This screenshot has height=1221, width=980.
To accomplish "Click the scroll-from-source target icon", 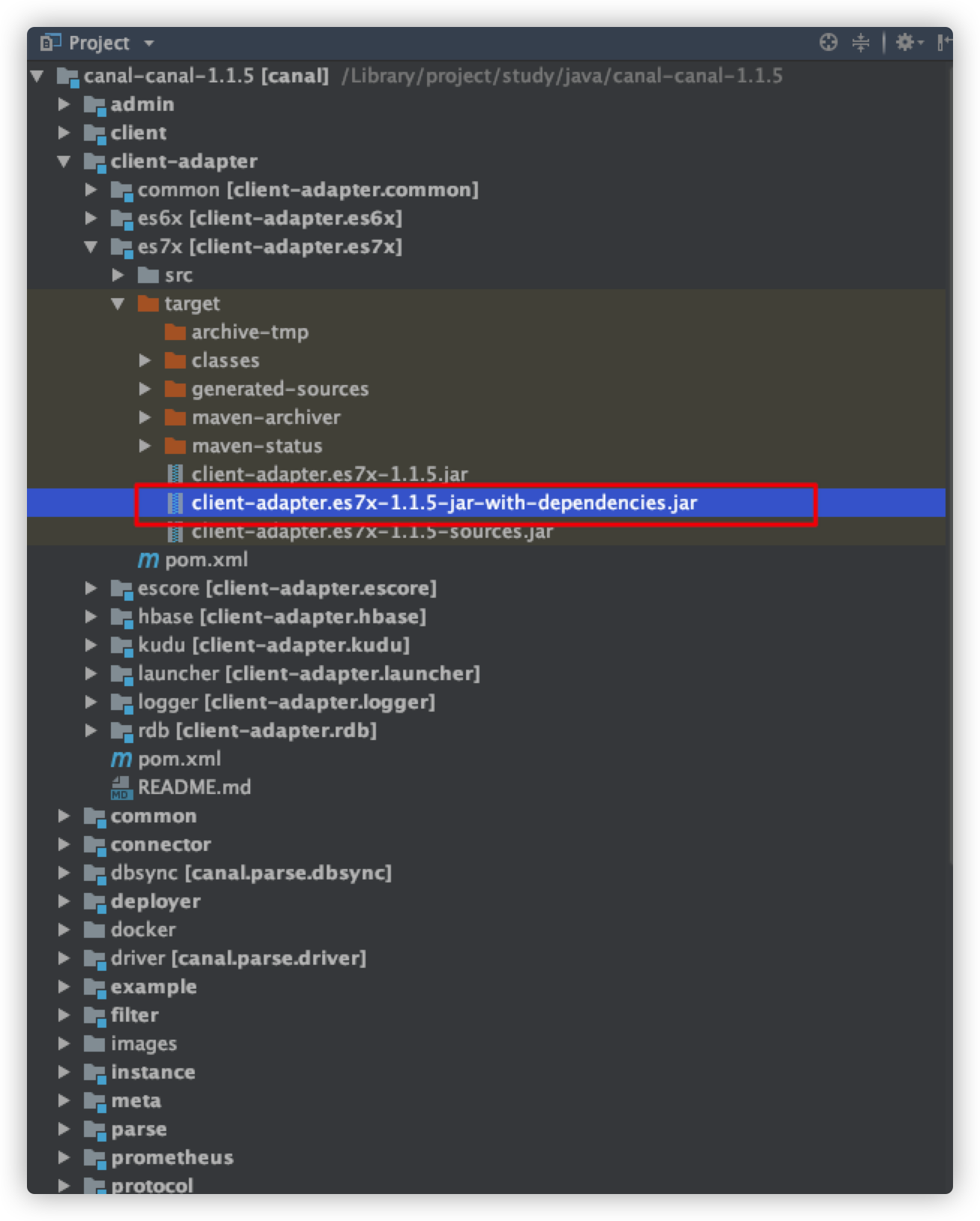I will click(x=828, y=43).
